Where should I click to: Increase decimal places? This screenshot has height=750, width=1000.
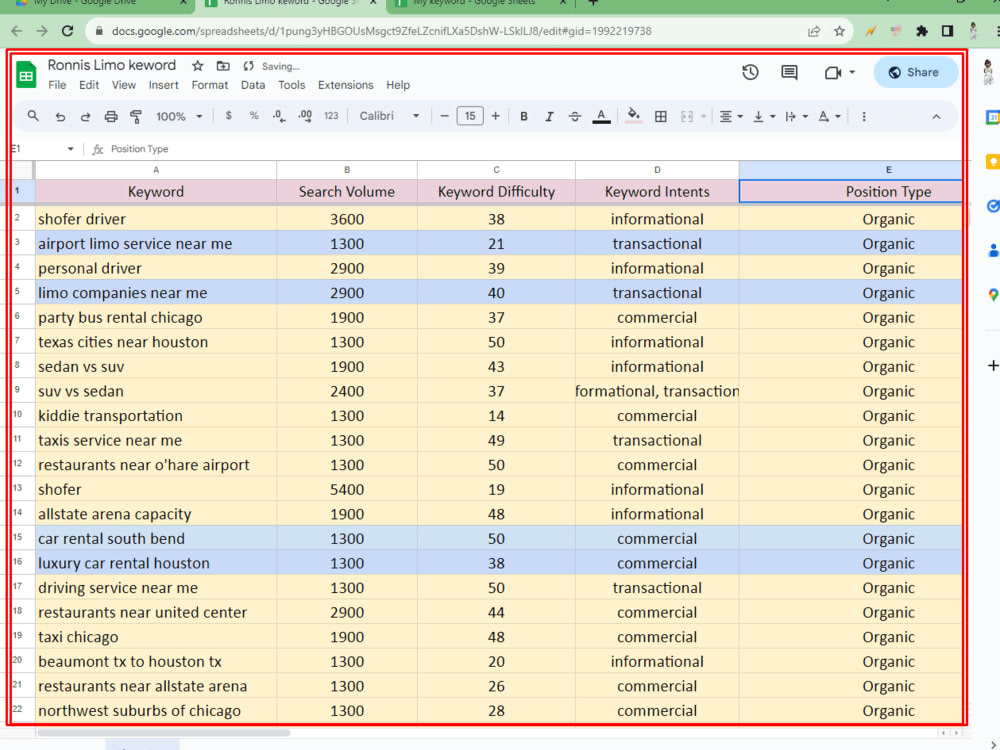pyautogui.click(x=305, y=116)
